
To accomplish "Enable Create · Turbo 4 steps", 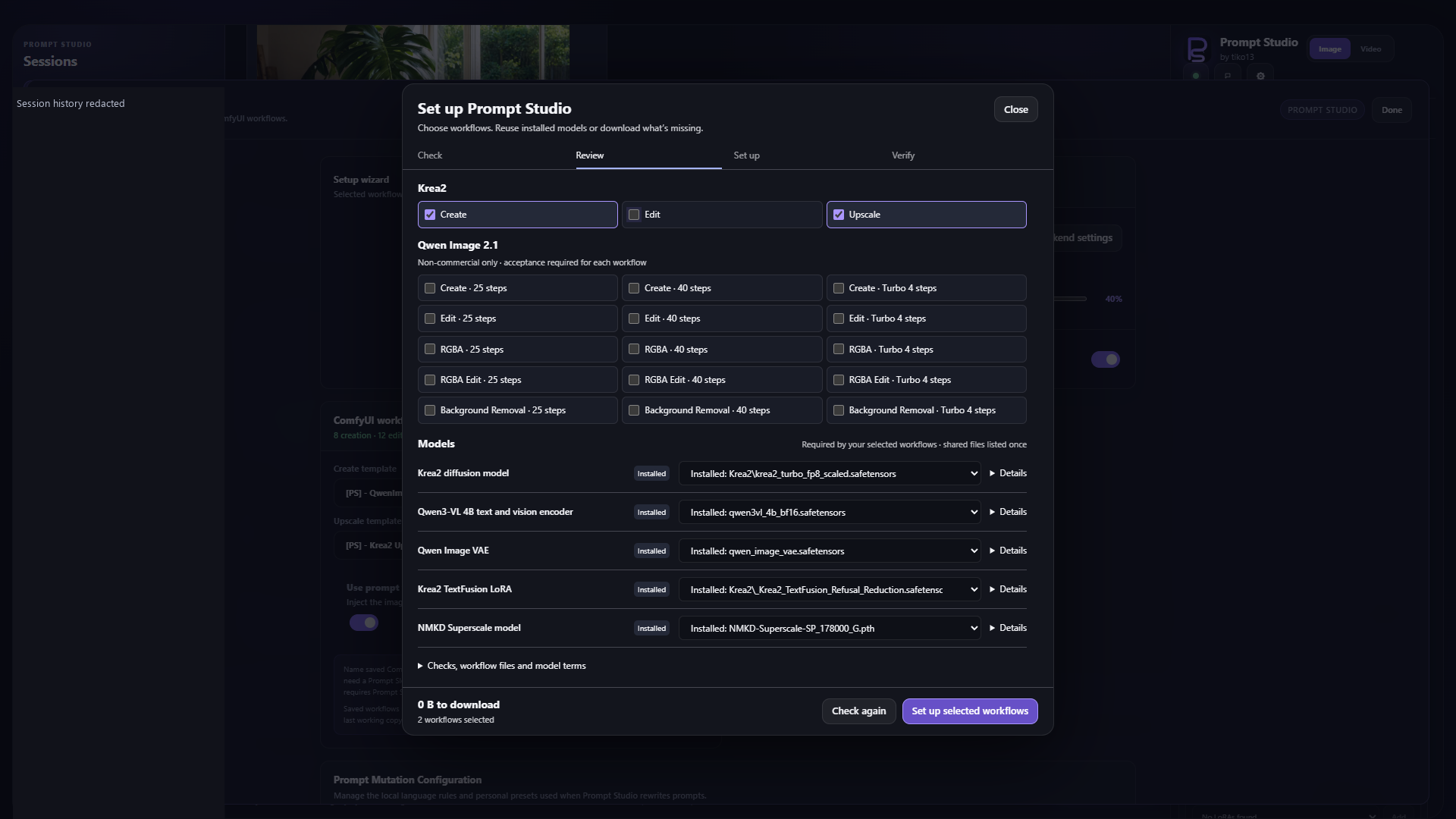I will tap(839, 288).
